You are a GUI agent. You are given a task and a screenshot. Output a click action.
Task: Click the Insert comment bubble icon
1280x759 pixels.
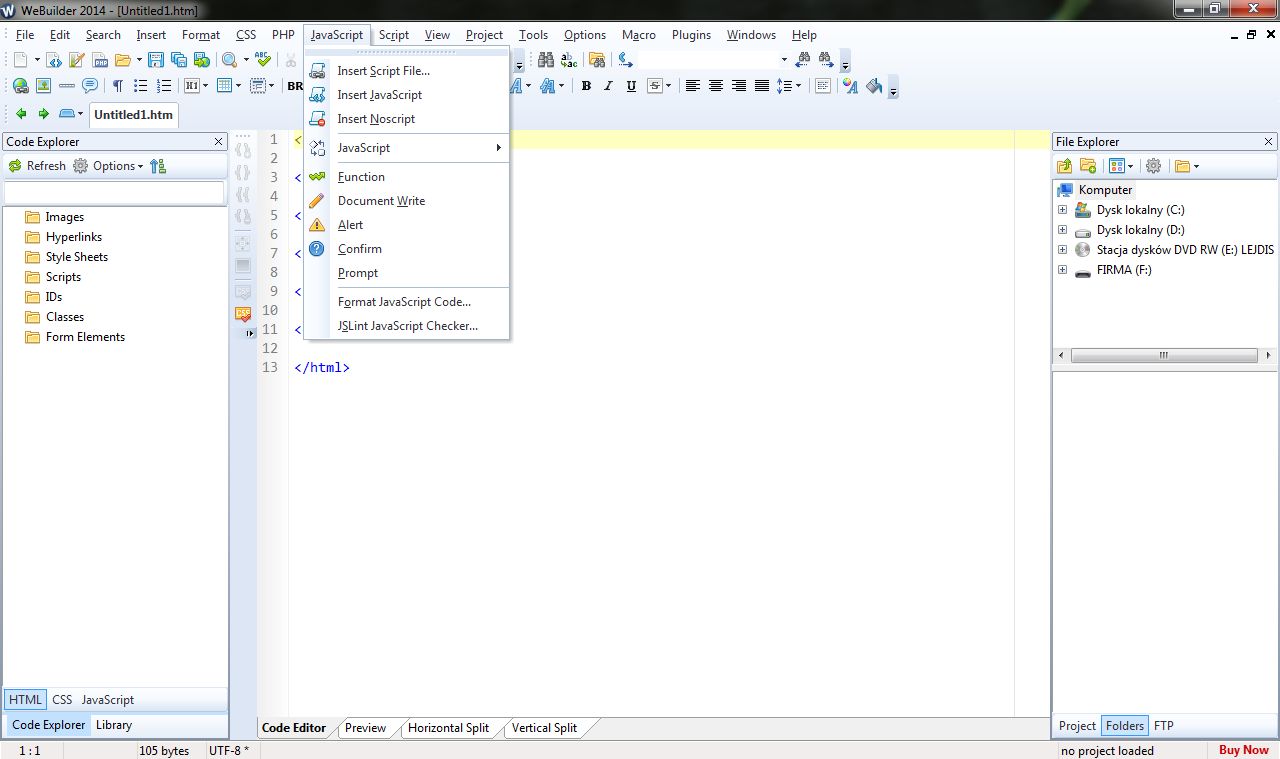(90, 86)
